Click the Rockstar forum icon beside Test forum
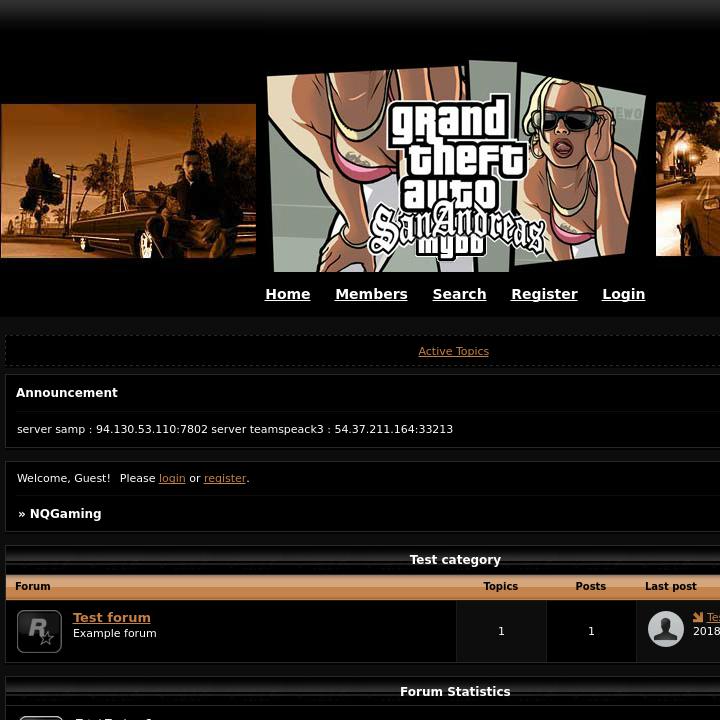Screen dimensions: 720x720 click(x=39, y=631)
